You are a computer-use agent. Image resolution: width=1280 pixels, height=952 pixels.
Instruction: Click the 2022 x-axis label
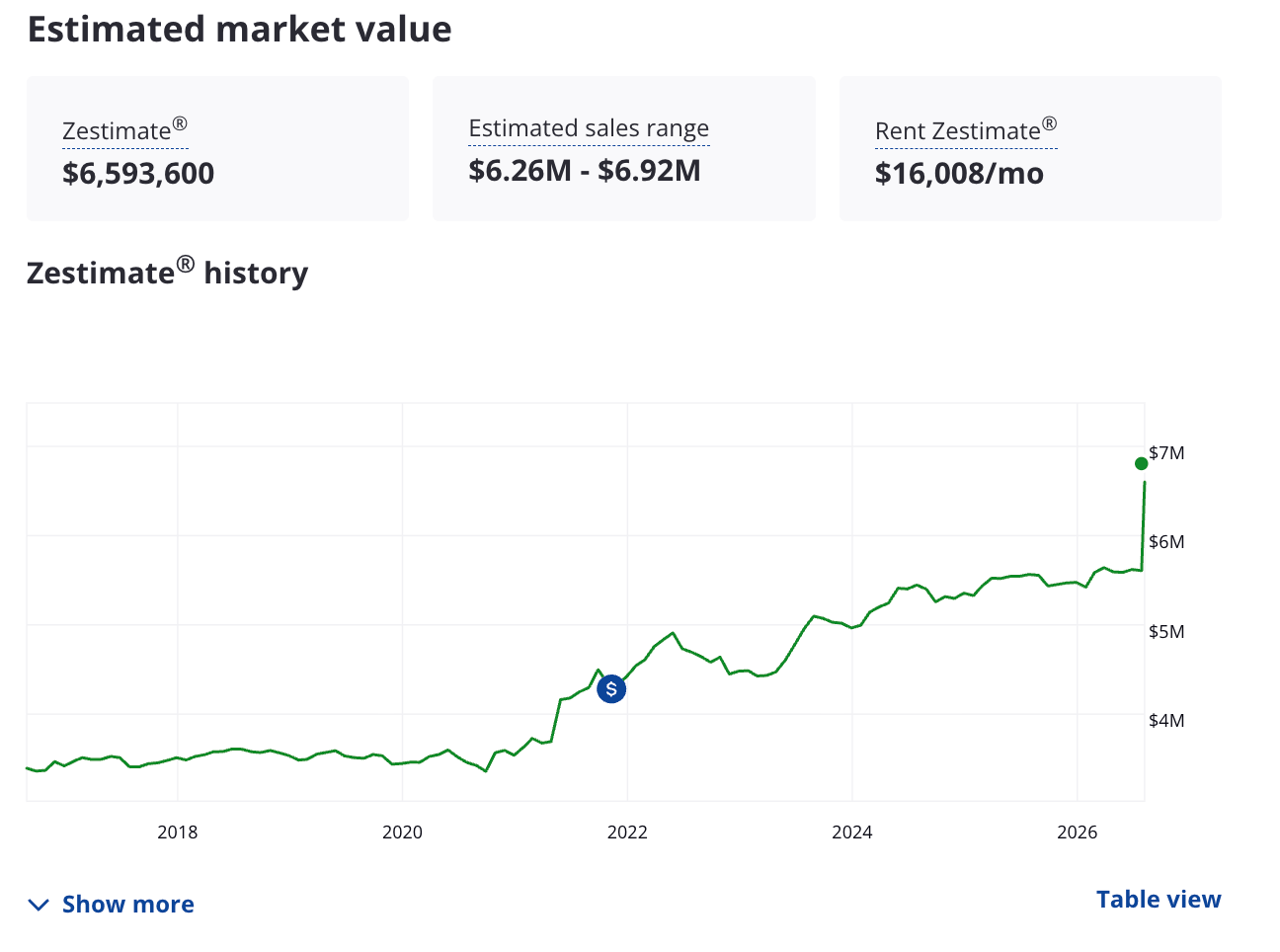[627, 832]
